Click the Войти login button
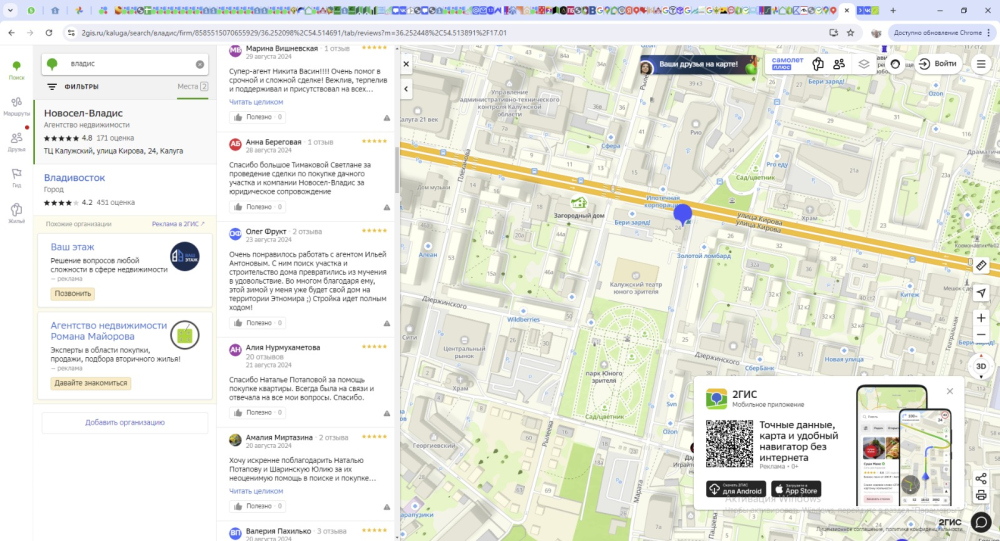Image resolution: width=1000 pixels, height=541 pixels. point(938,64)
